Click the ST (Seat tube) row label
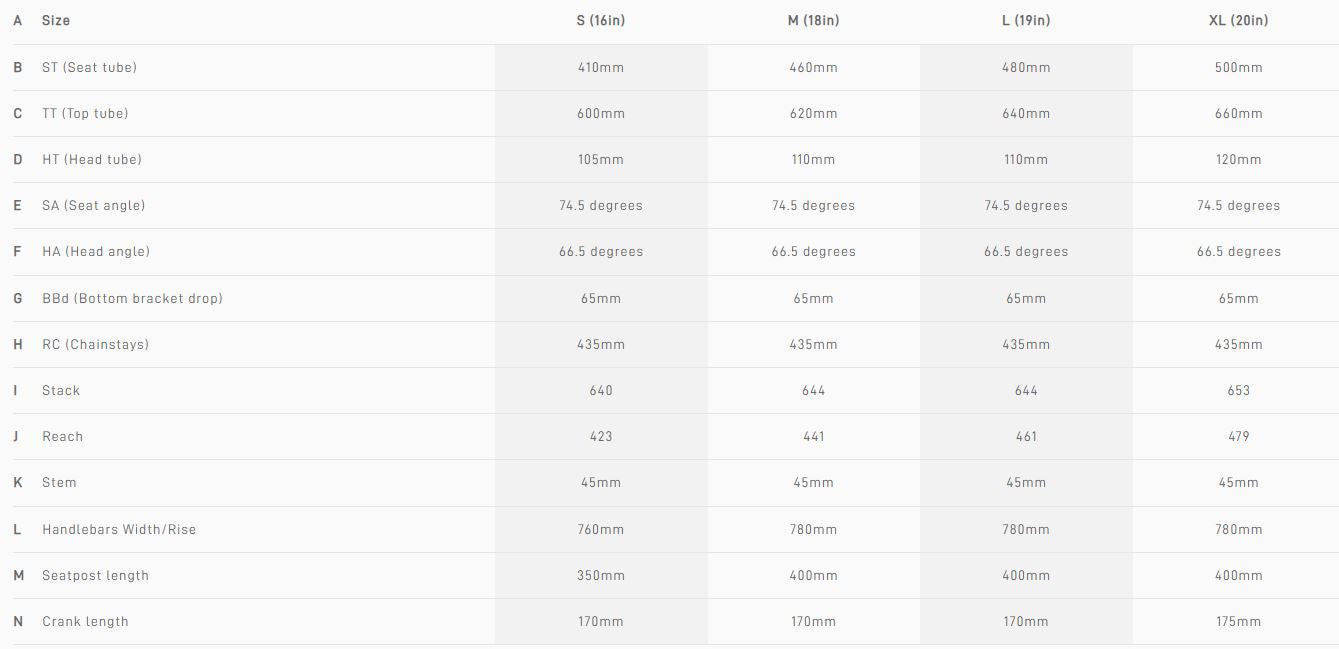The image size is (1339, 649). (x=89, y=68)
